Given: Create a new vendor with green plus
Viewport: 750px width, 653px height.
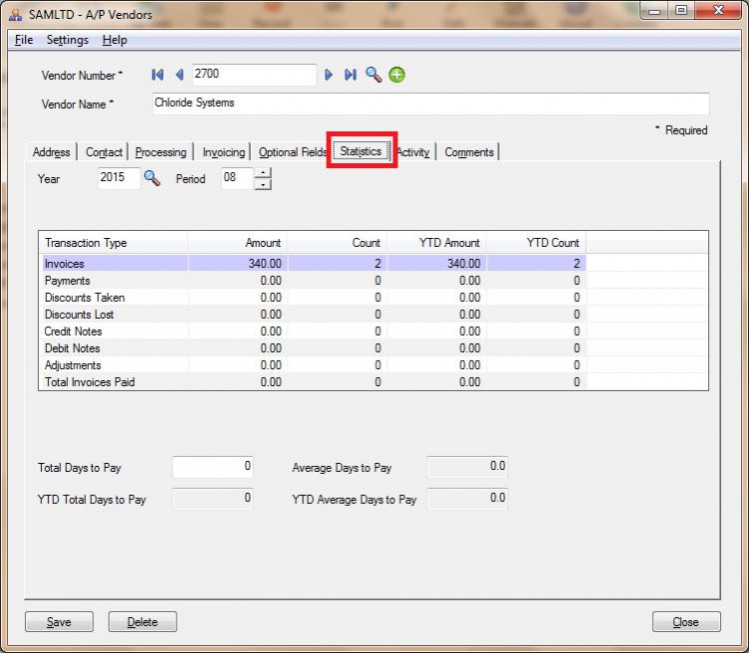Looking at the screenshot, I should coord(397,75).
